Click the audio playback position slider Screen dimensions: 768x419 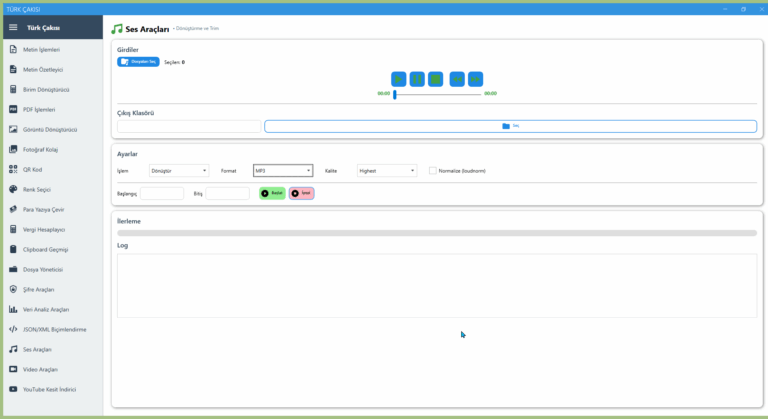[437, 94]
